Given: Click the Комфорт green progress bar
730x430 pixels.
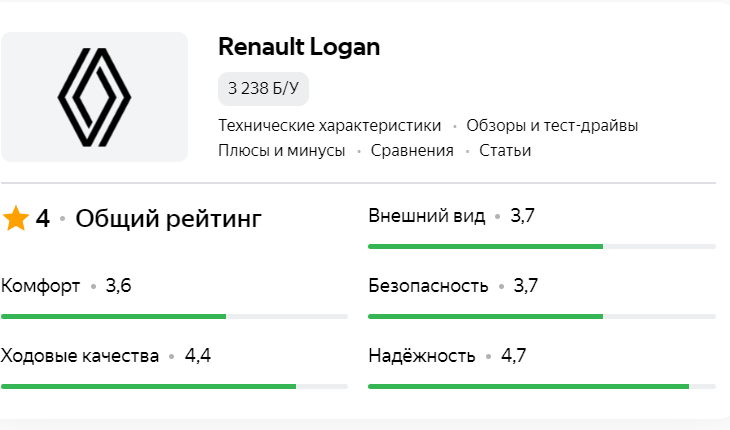Looking at the screenshot, I should 175,316.
